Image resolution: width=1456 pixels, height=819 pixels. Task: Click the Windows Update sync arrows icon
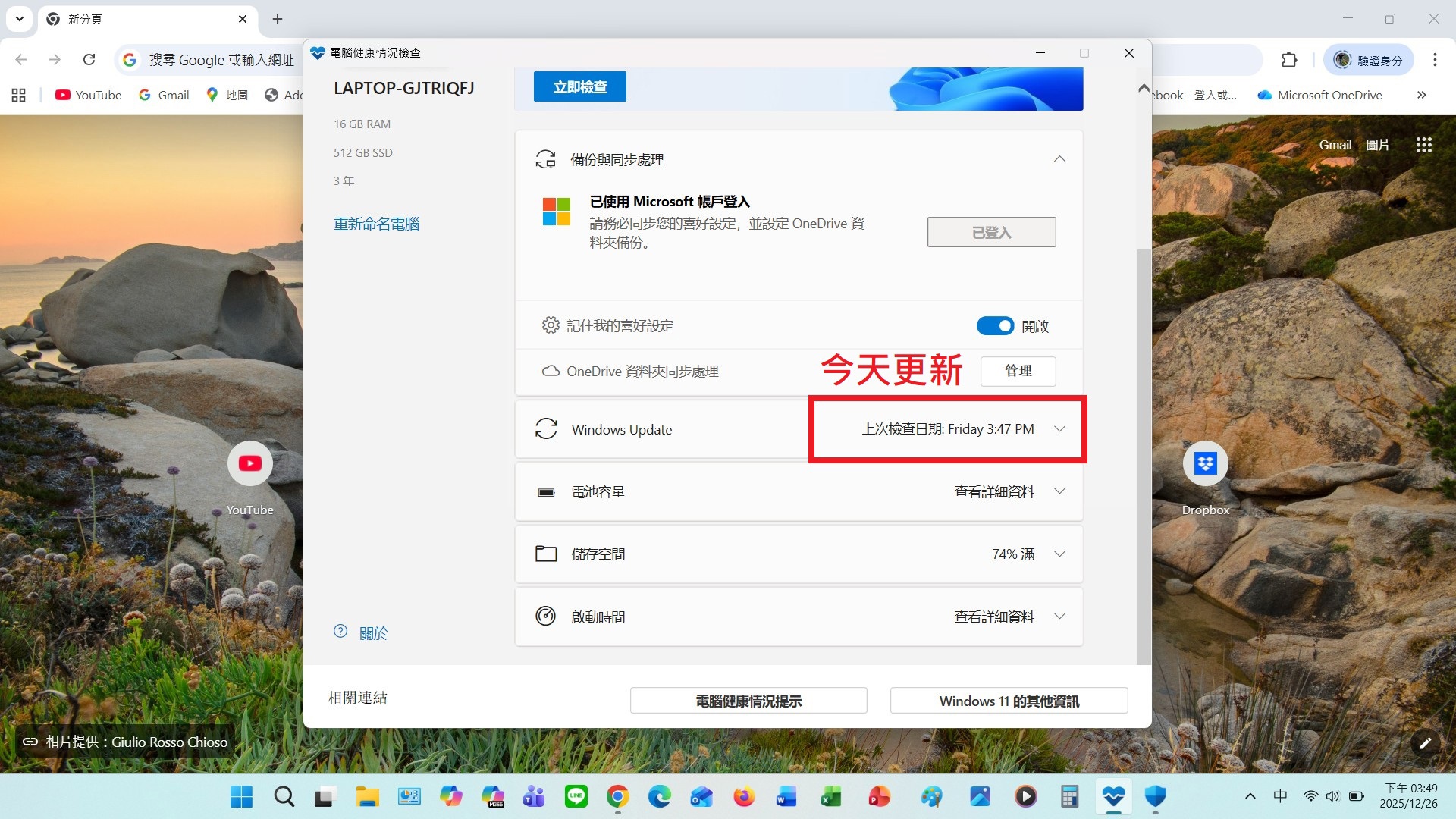[x=548, y=428]
